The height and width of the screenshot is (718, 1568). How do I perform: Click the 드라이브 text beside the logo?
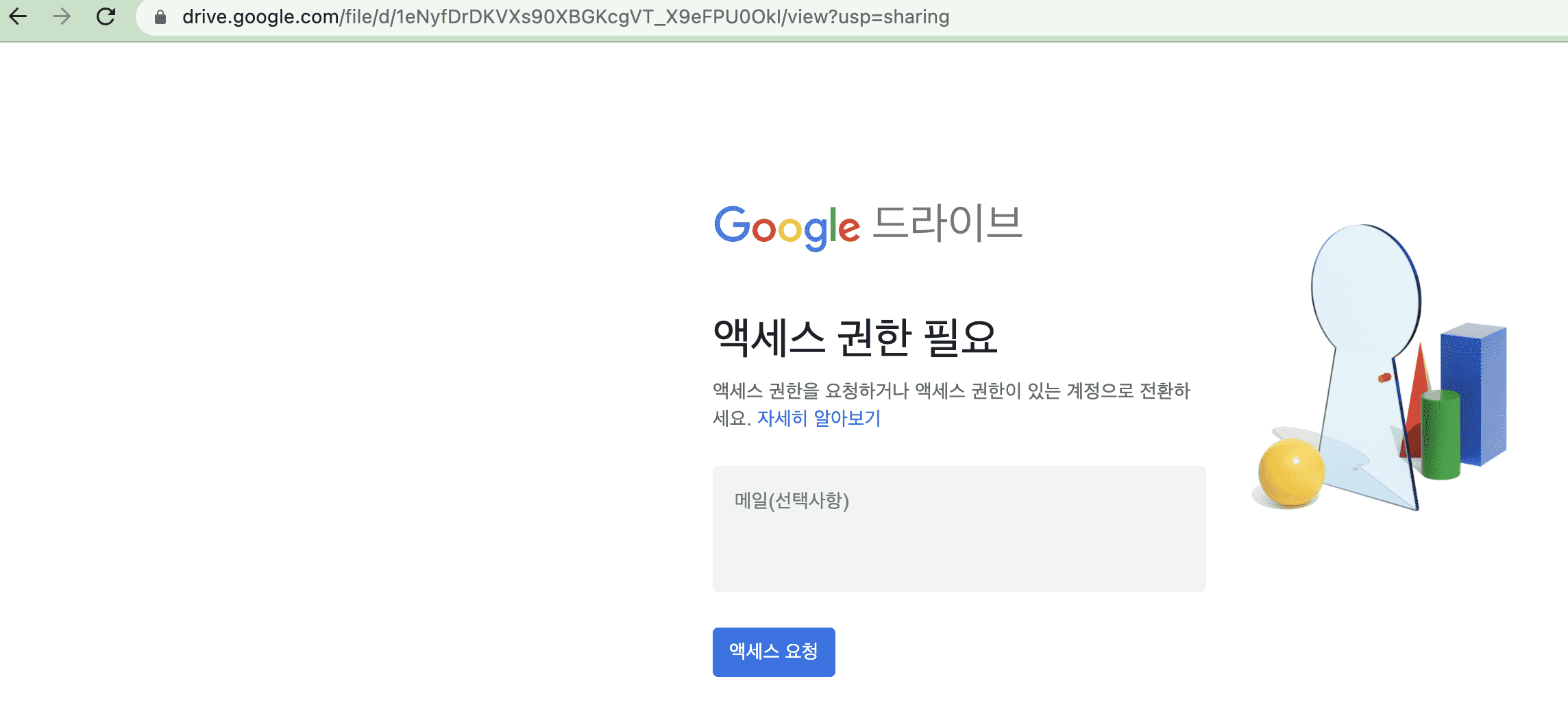(x=948, y=223)
